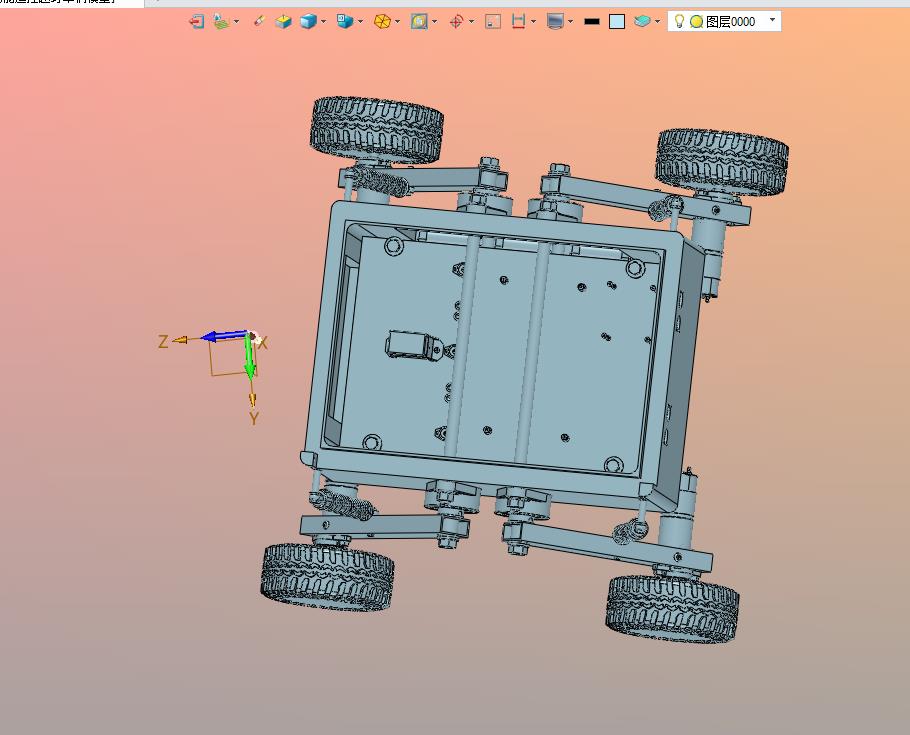
Task: Open the layer stack icon dropdown arrow
Action: [x=657, y=22]
